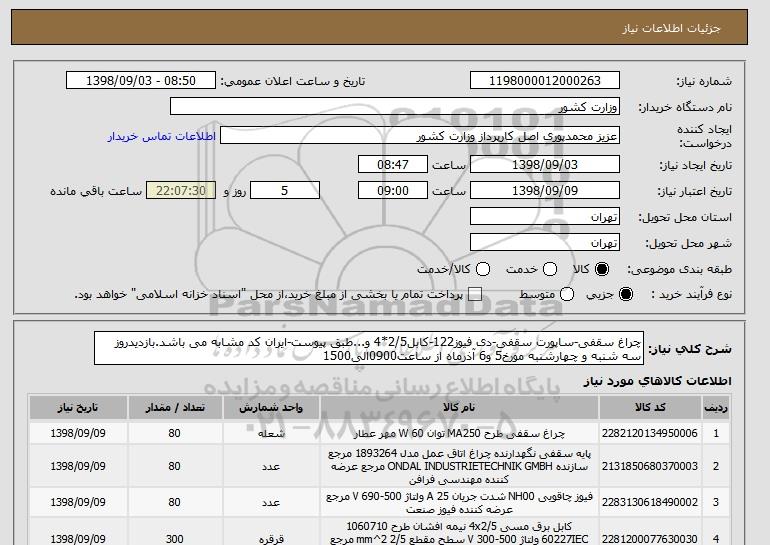Image resolution: width=770 pixels, height=545 pixels.
Task: Click the ایجاد کننده درخواست field
Action: pos(420,136)
